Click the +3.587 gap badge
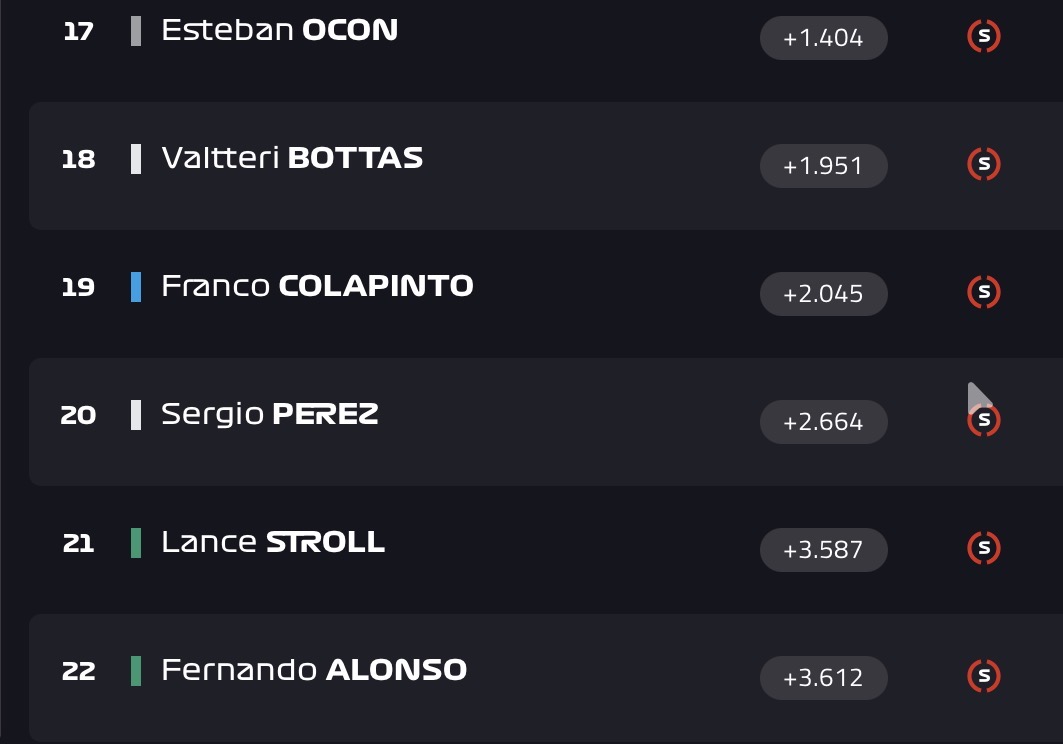1063x744 pixels. click(x=824, y=549)
